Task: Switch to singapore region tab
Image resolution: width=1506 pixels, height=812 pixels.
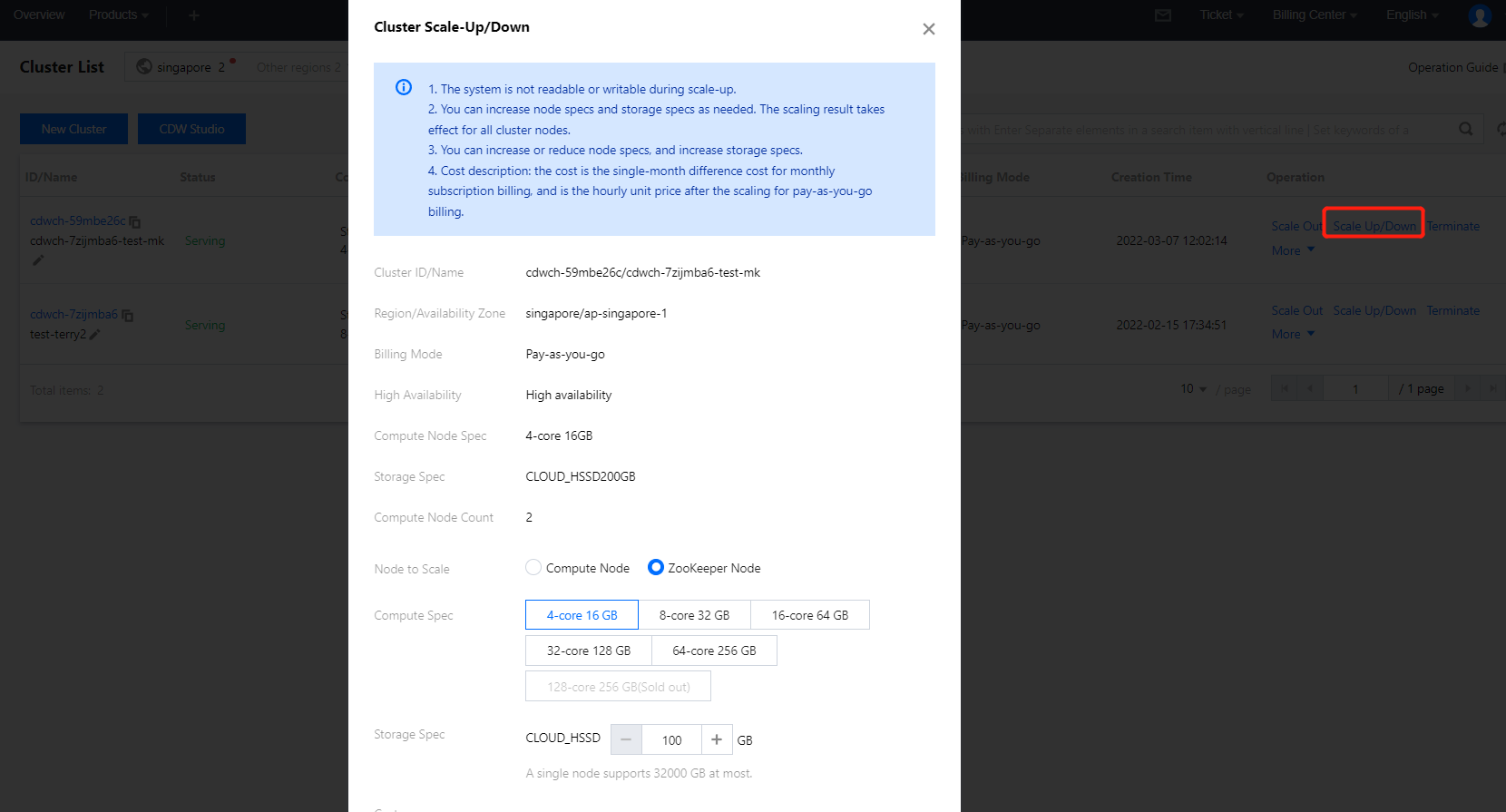Action: click(184, 67)
